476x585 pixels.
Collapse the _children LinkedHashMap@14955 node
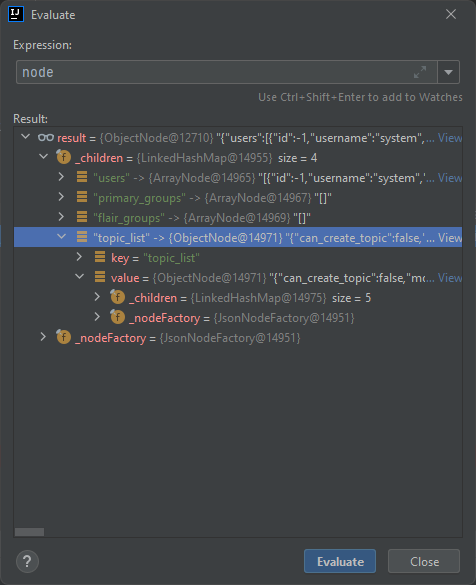44,157
